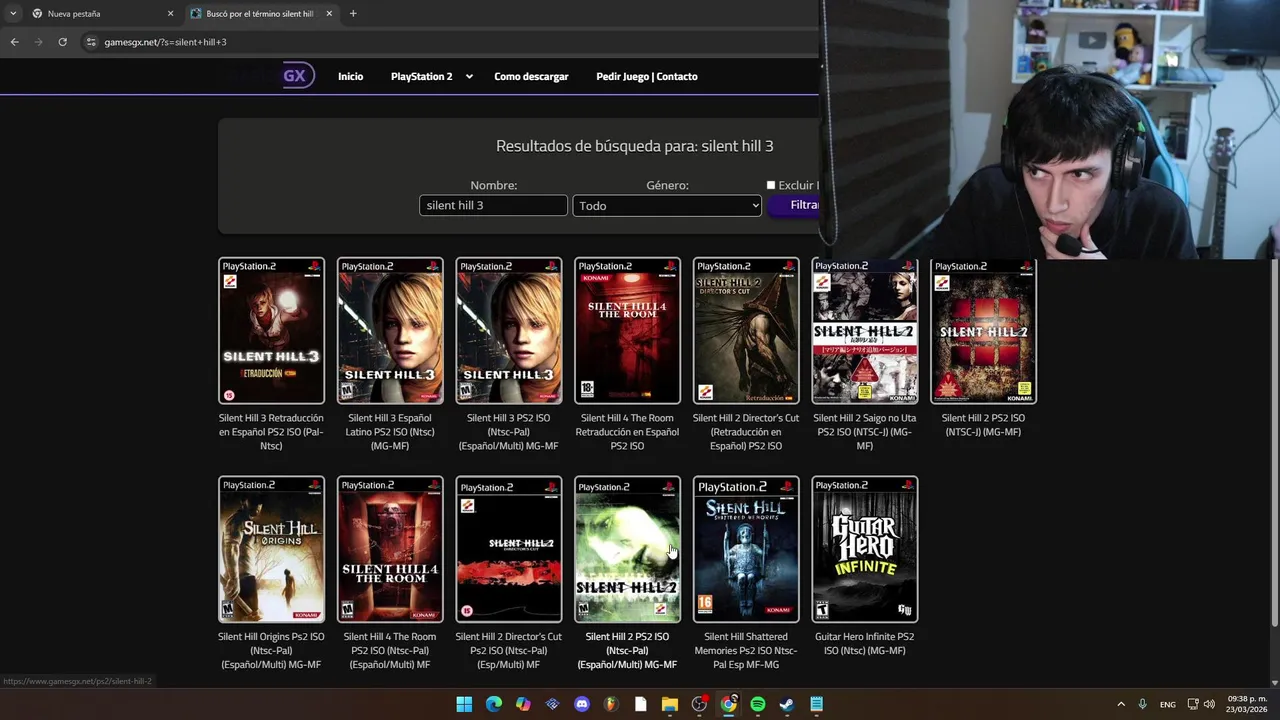Viewport: 1280px width, 720px height.
Task: Launch Microsoft Edge from the taskbar
Action: [x=494, y=704]
